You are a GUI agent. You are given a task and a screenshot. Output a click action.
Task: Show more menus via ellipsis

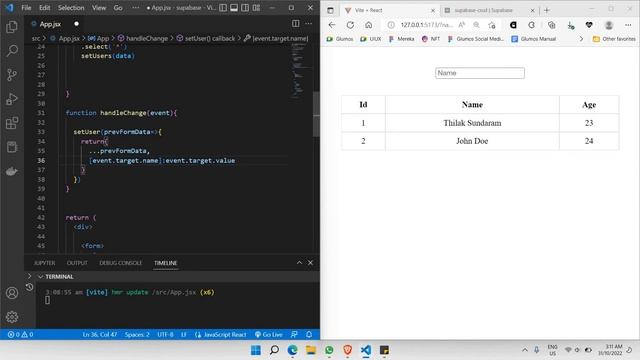click(x=136, y=8)
